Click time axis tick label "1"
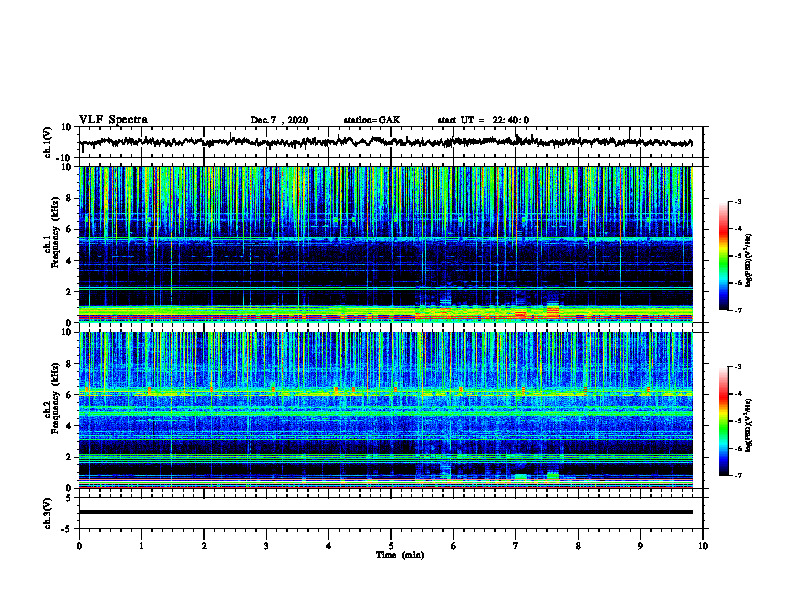 click(141, 546)
